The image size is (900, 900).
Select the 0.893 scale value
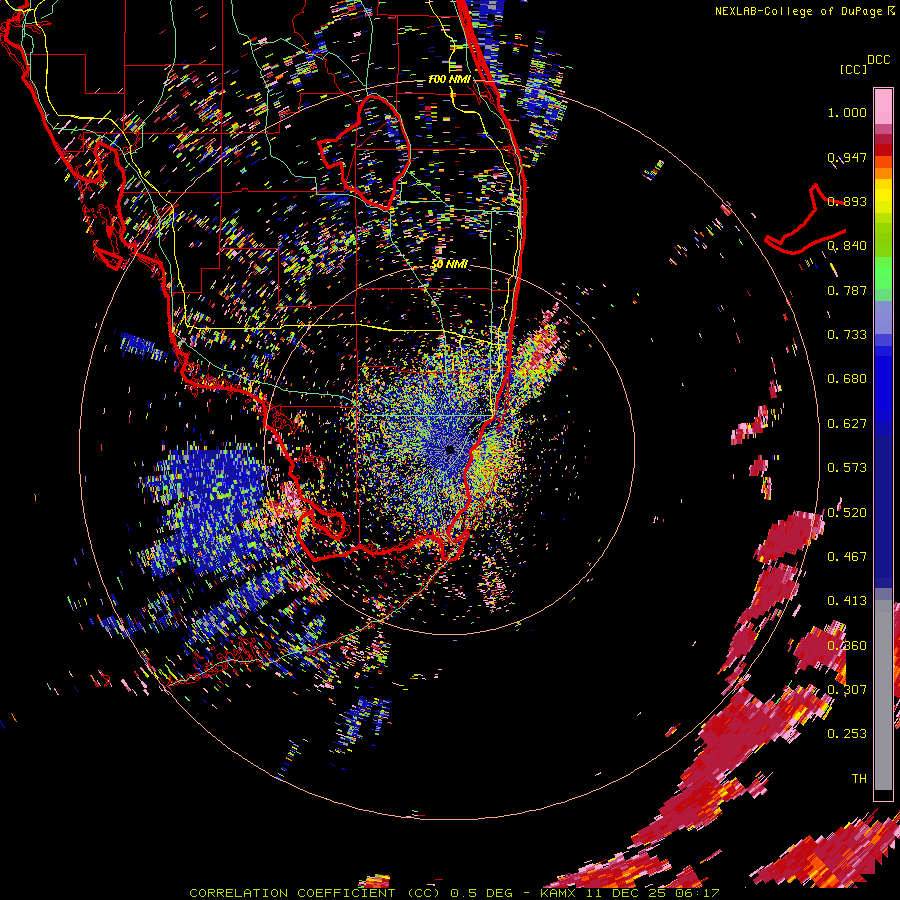coord(847,201)
